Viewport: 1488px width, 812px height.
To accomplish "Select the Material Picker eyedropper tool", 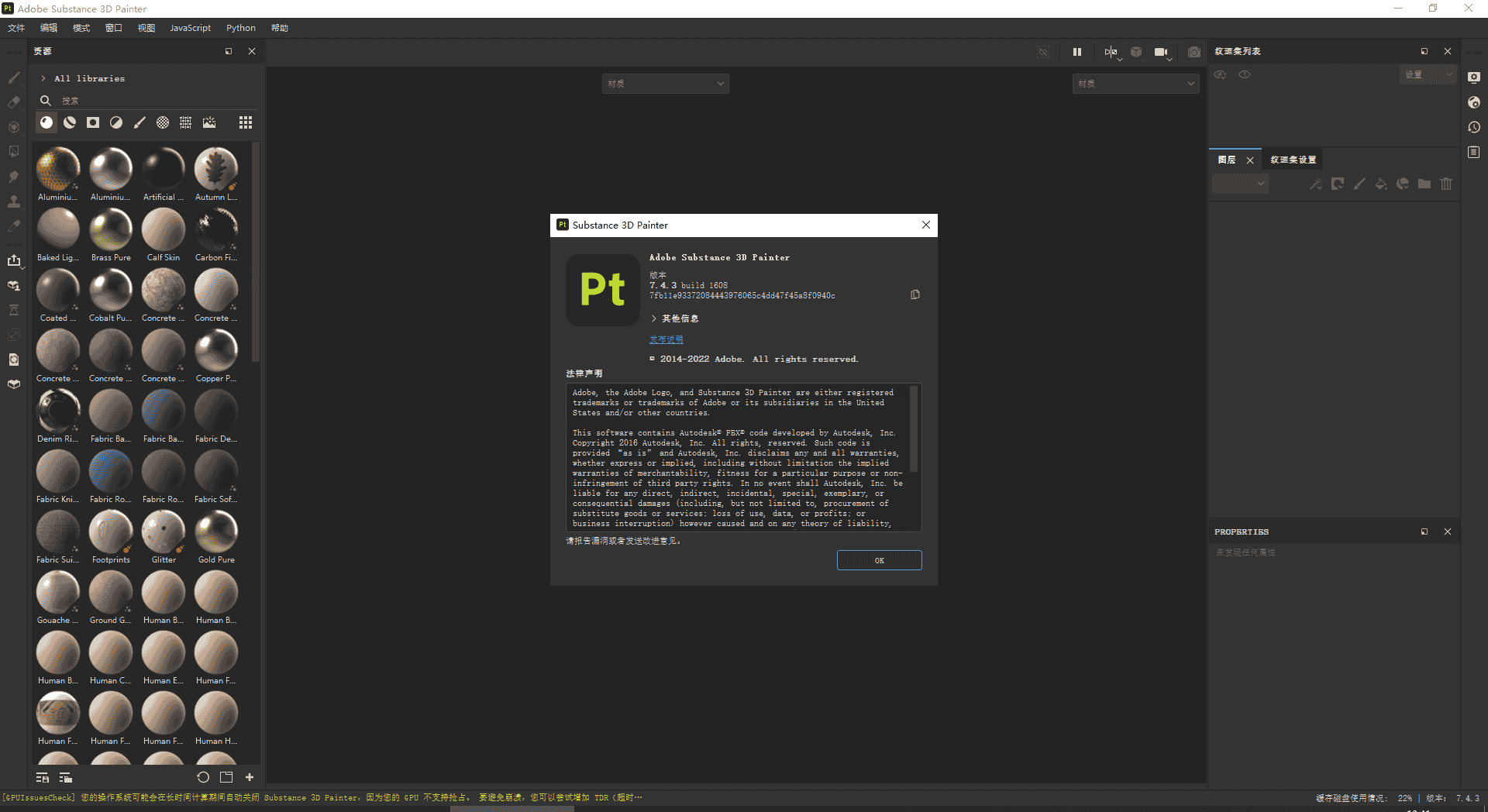I will [13, 225].
